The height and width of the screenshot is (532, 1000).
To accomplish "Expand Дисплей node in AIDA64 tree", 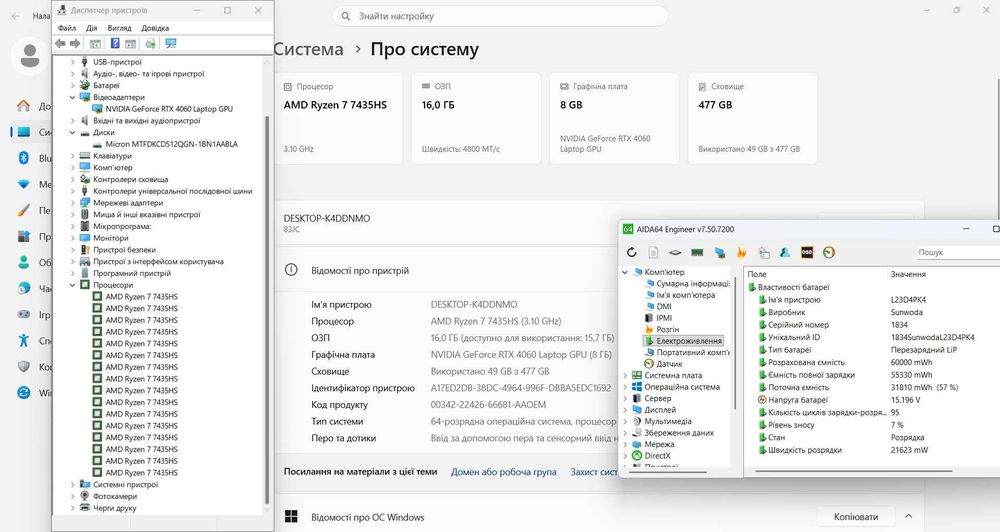I will 625,410.
